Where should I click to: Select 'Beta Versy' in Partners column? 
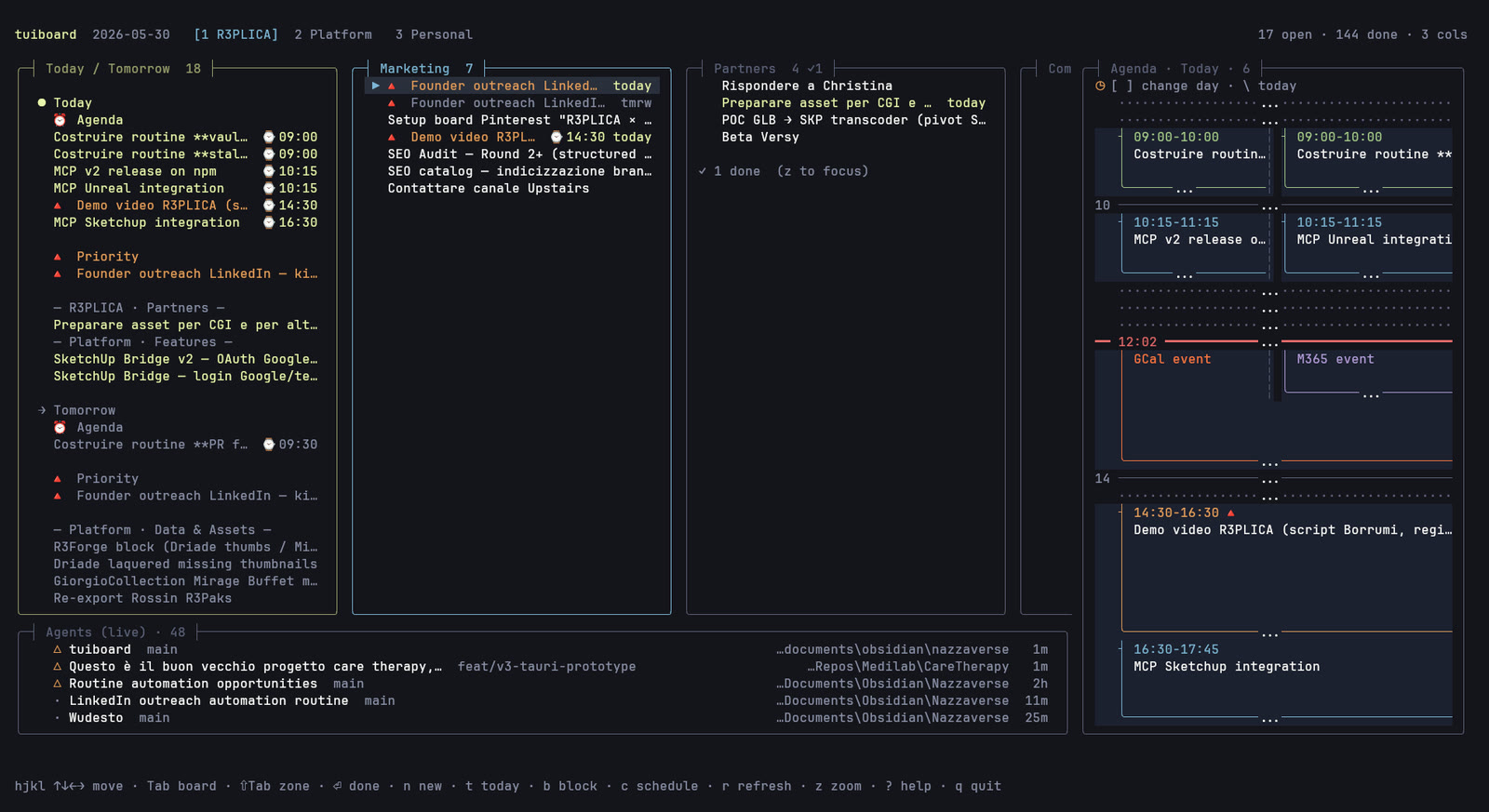(760, 137)
